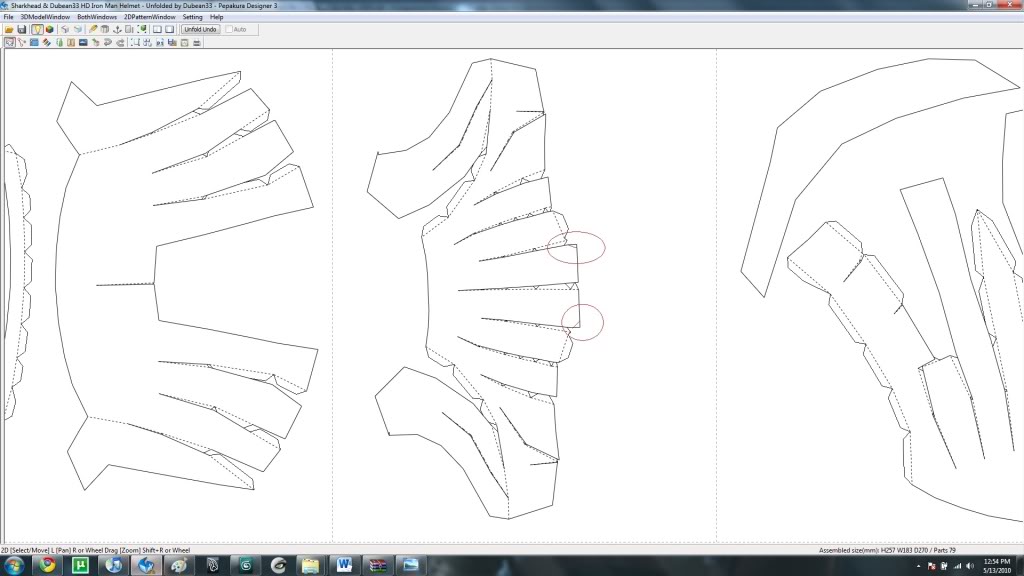Viewport: 1024px width, 576px height.
Task: Click the dashed rectangle selection icon
Action: [x=135, y=42]
